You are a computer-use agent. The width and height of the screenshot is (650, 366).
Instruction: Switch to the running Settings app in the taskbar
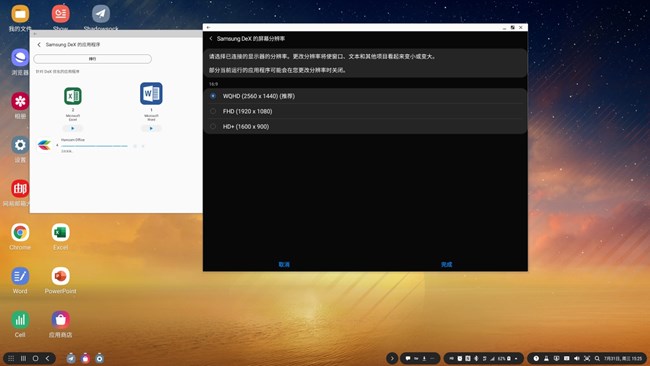click(x=99, y=359)
